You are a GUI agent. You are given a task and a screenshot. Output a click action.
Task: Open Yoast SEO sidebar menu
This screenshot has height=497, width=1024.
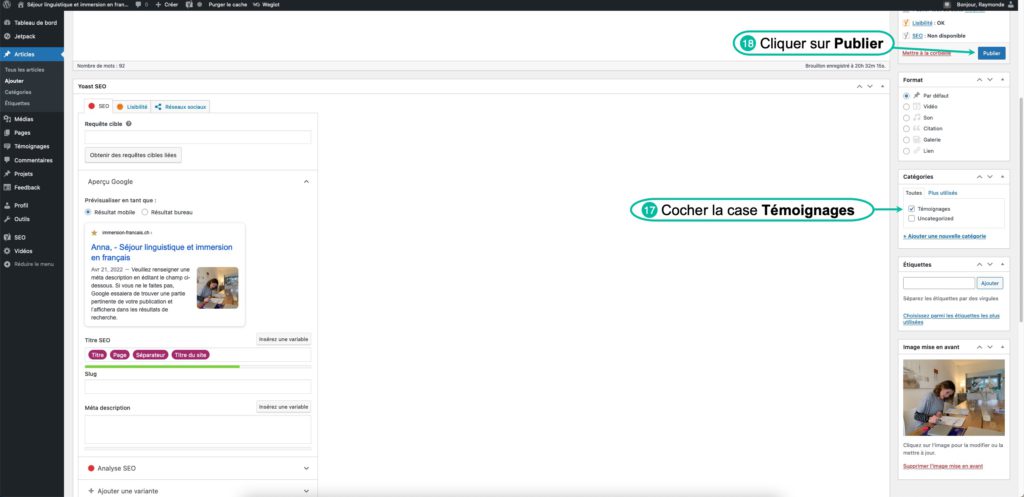click(19, 237)
